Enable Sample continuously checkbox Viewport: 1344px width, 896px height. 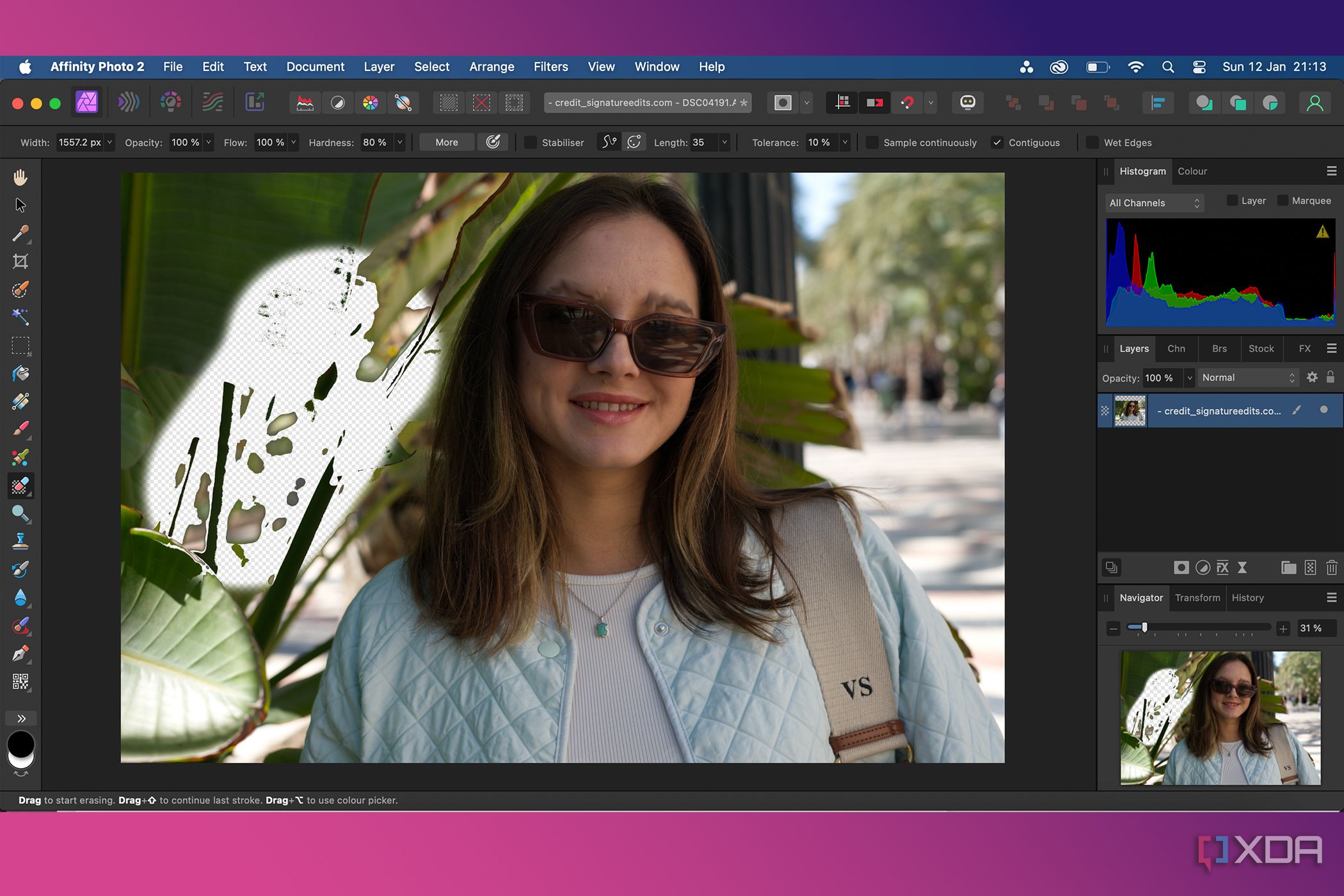point(872,143)
